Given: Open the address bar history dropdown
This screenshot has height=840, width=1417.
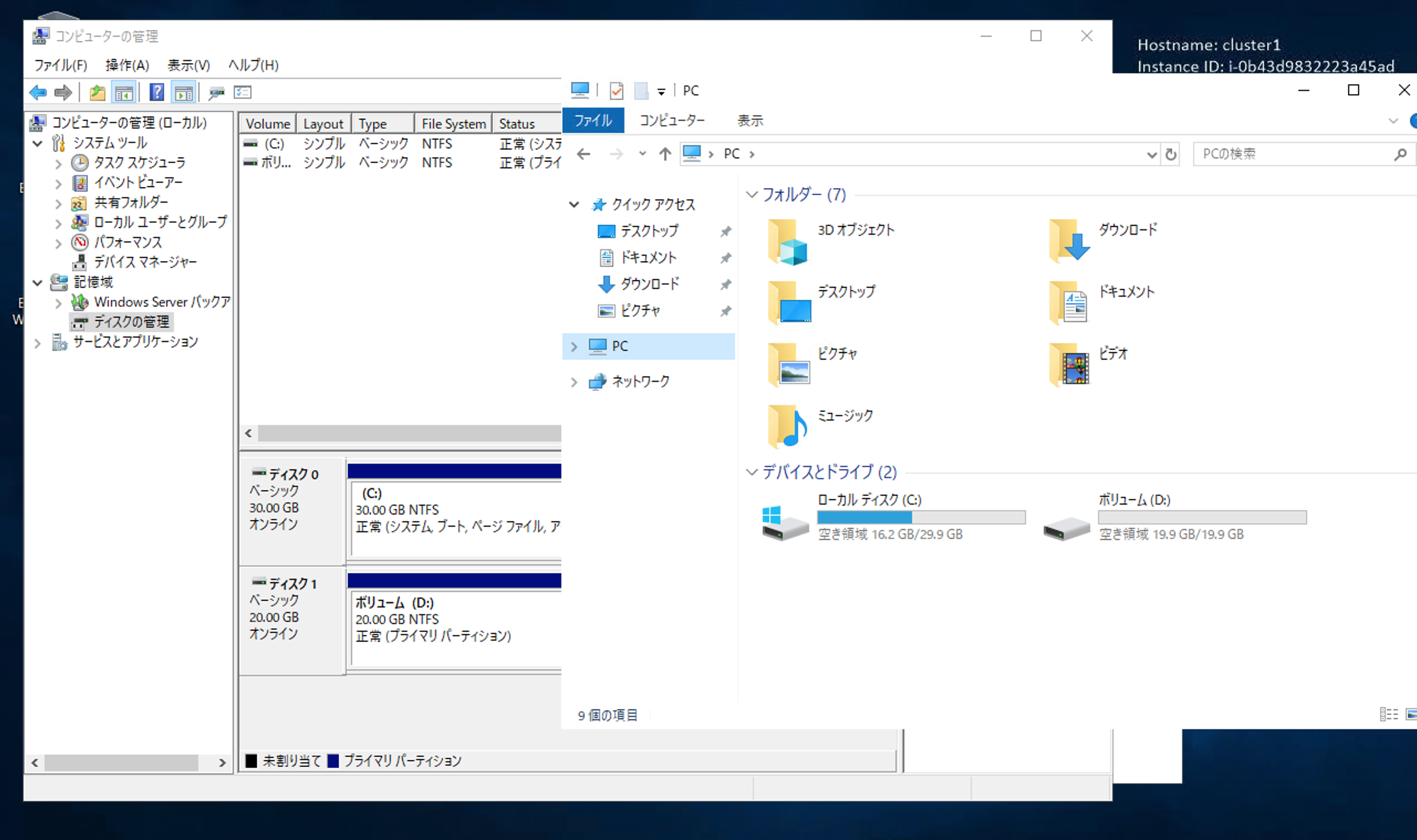Looking at the screenshot, I should point(1151,154).
